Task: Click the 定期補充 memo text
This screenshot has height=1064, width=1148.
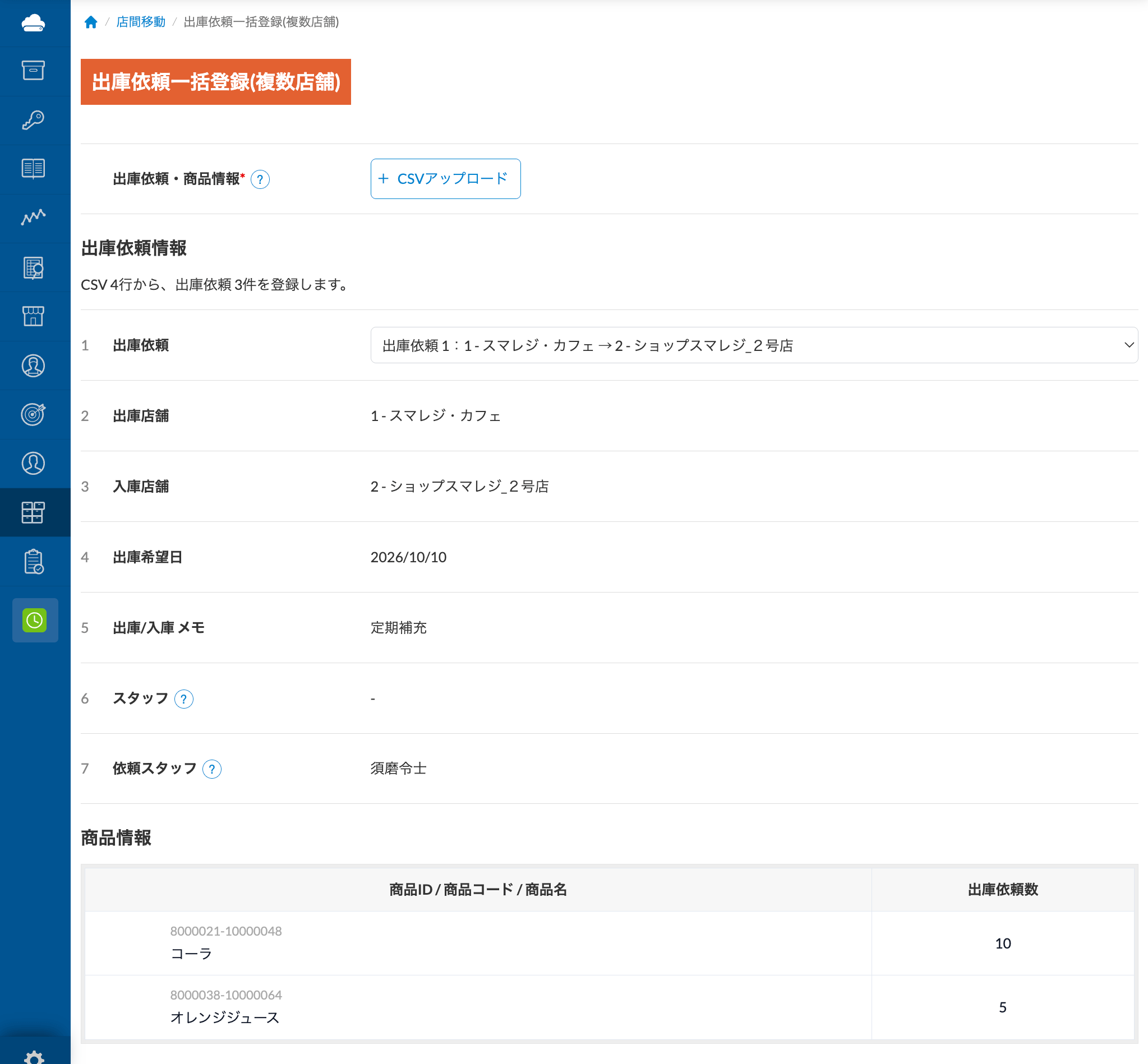Action: 399,627
